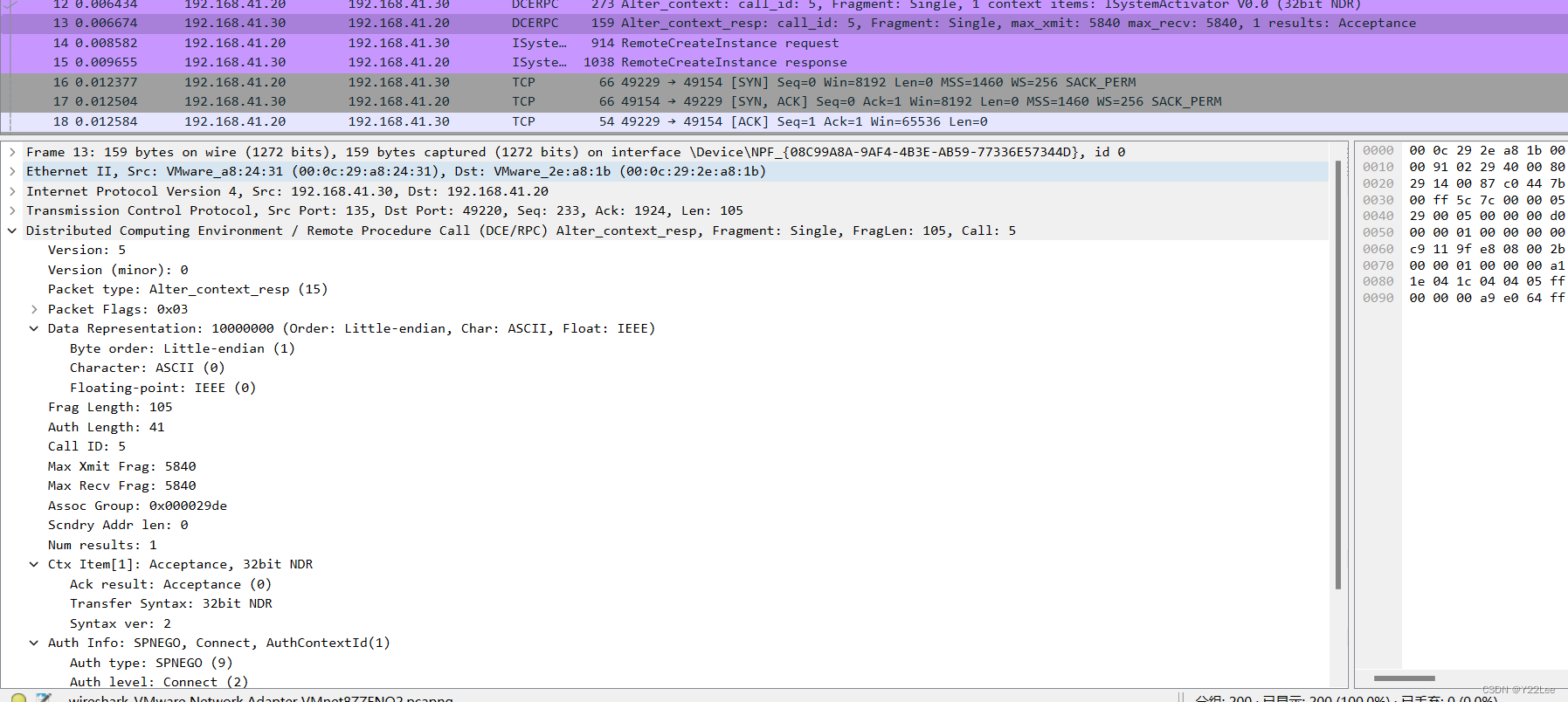The height and width of the screenshot is (702, 1568).
Task: Select 'Floating-point: IEEE (0)' field
Action: tap(162, 388)
